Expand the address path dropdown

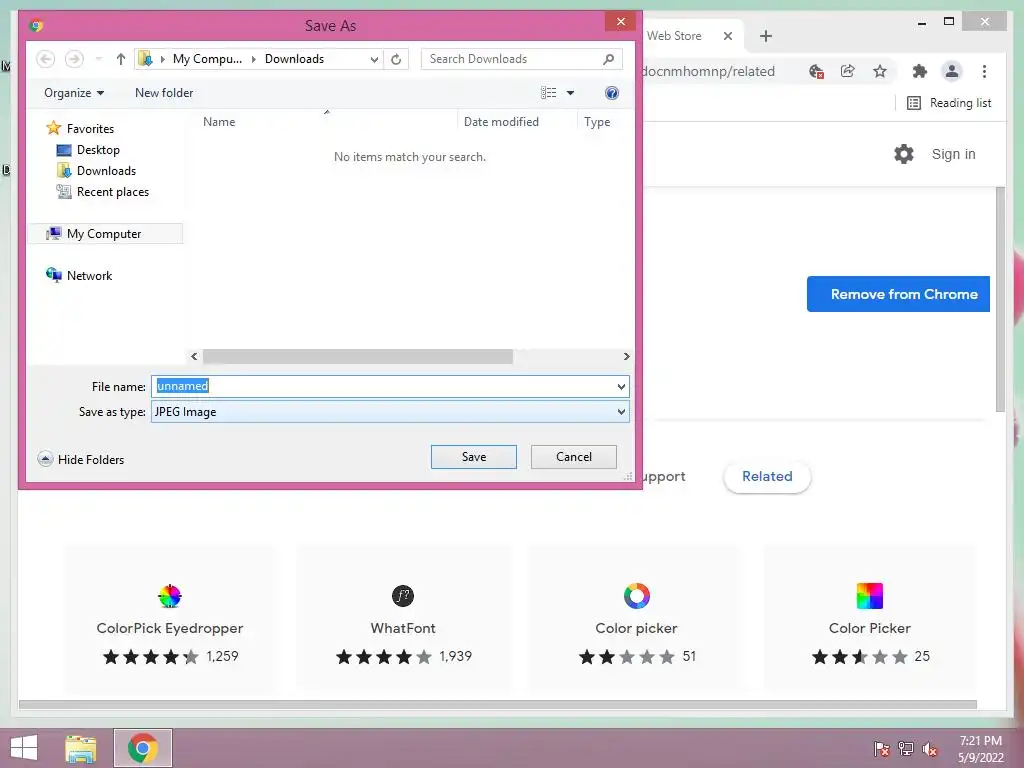(374, 59)
